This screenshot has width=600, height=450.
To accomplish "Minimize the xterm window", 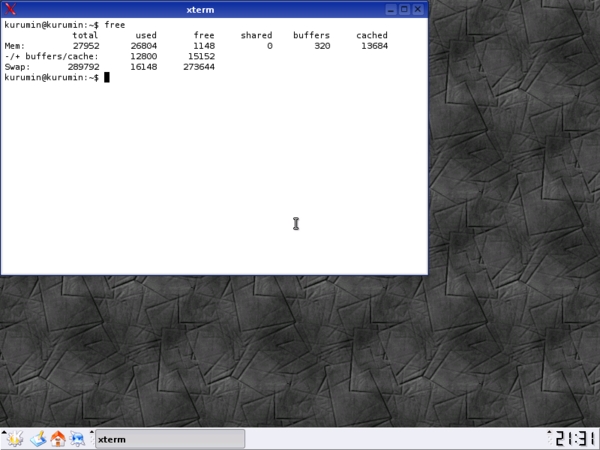I will pos(390,9).
